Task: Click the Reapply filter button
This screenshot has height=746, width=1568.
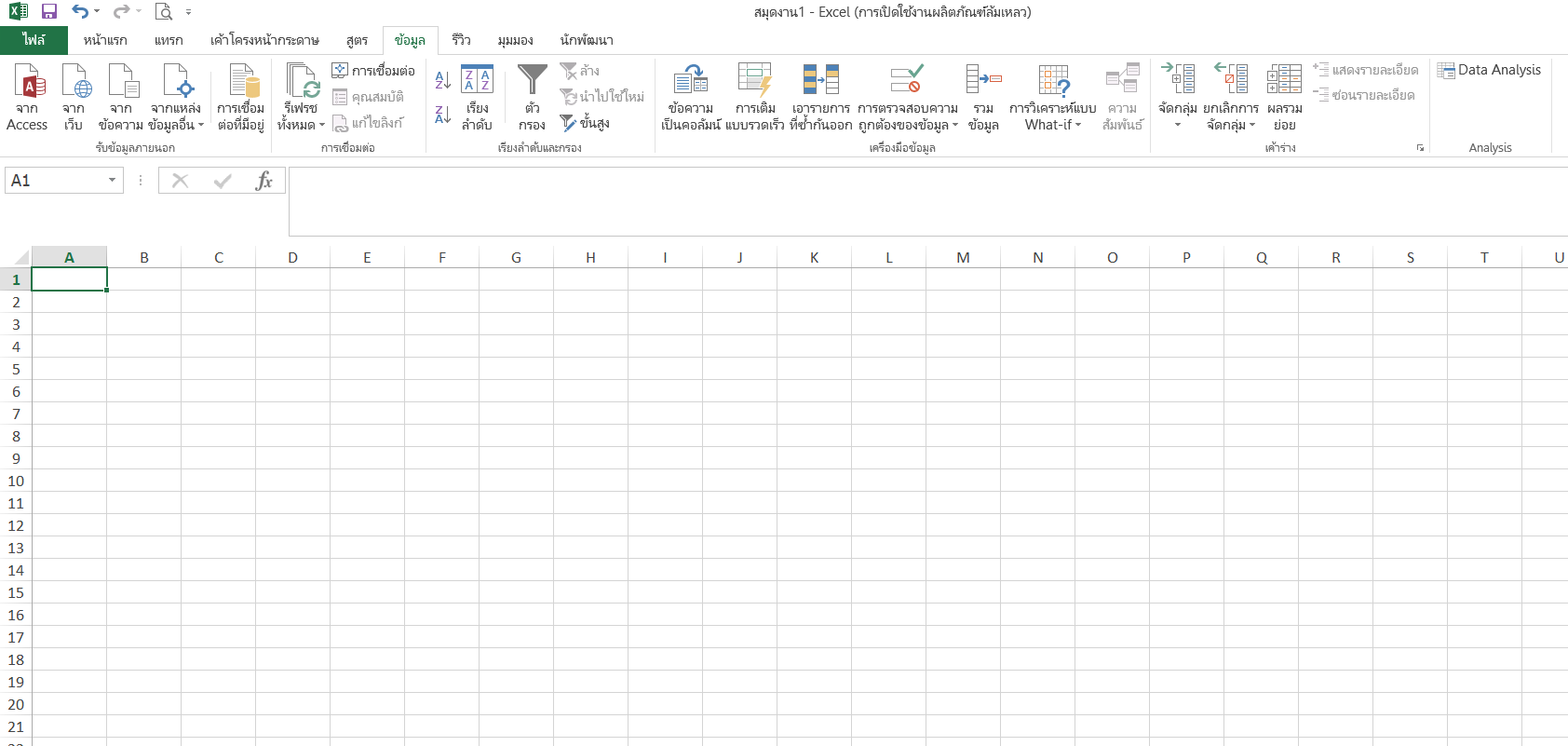Action: (x=602, y=97)
